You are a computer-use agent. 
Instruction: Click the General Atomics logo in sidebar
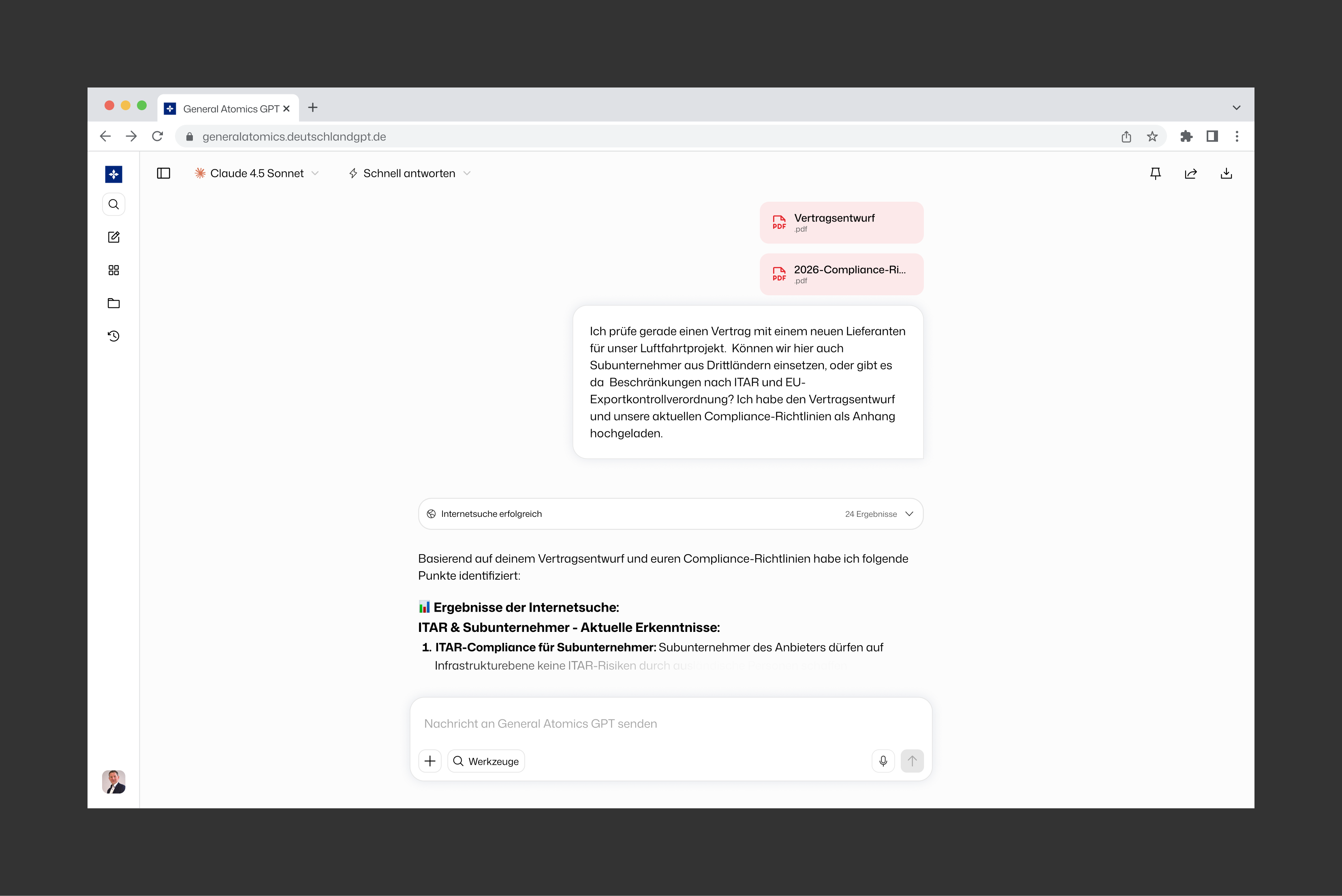tap(114, 174)
